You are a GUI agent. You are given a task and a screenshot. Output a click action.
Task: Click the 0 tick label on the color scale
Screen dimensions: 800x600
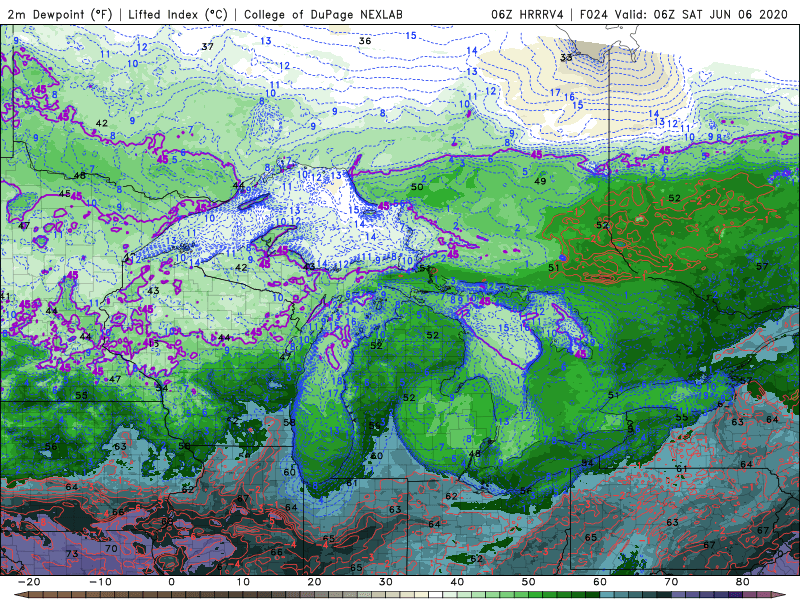(171, 582)
